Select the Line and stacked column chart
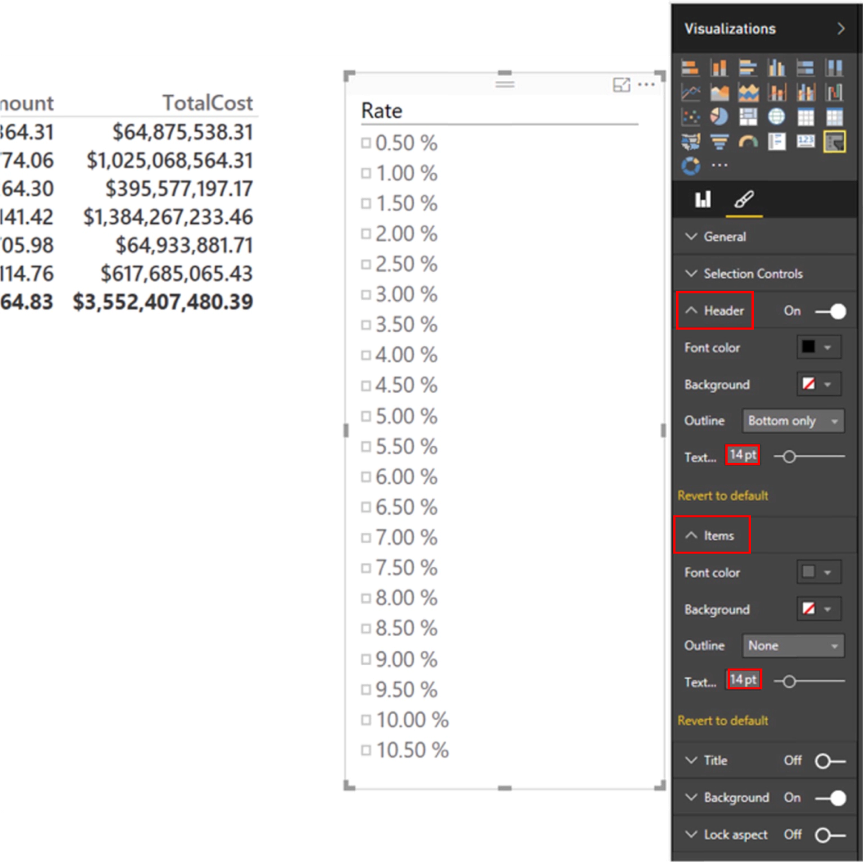This screenshot has width=863, height=862. pos(777,92)
